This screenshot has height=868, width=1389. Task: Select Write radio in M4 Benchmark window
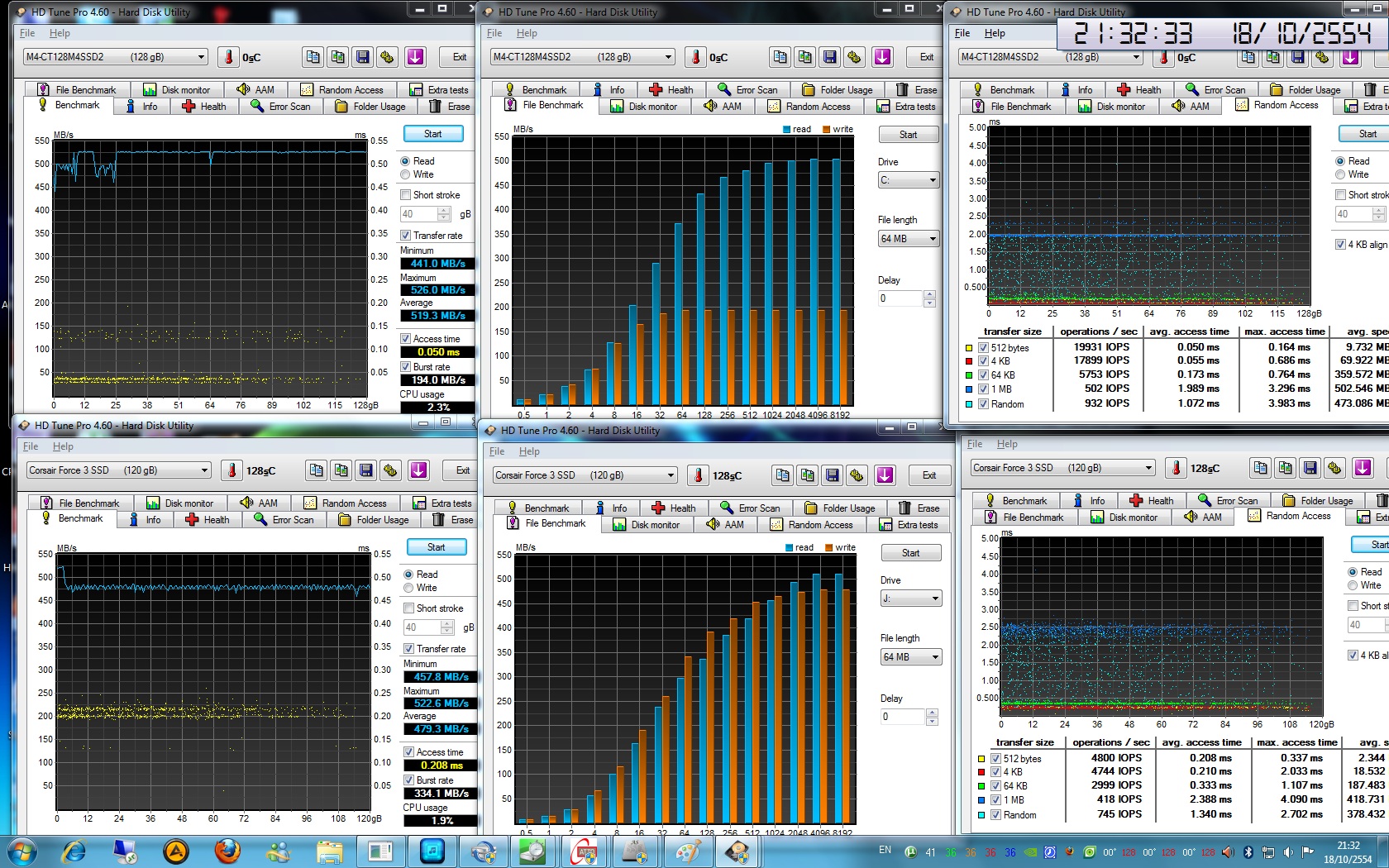point(405,174)
